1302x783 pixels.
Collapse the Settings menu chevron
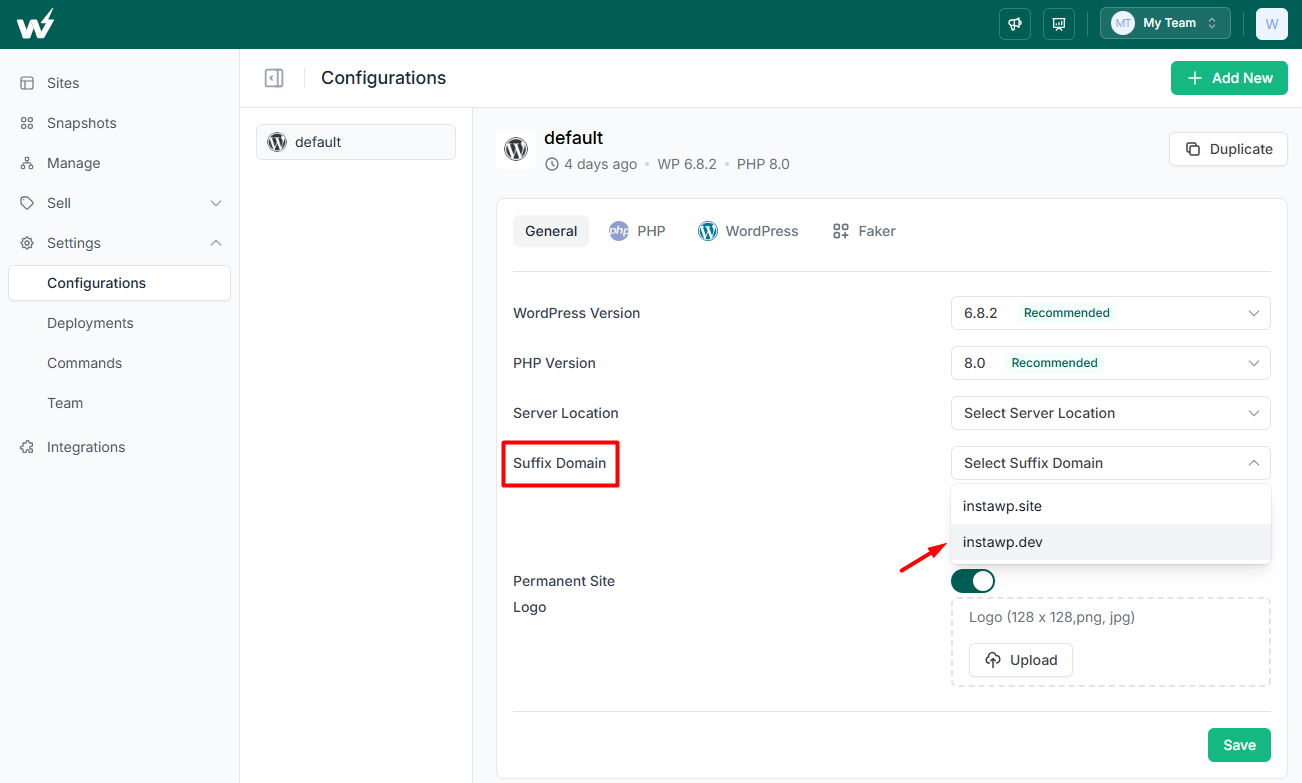click(216, 243)
